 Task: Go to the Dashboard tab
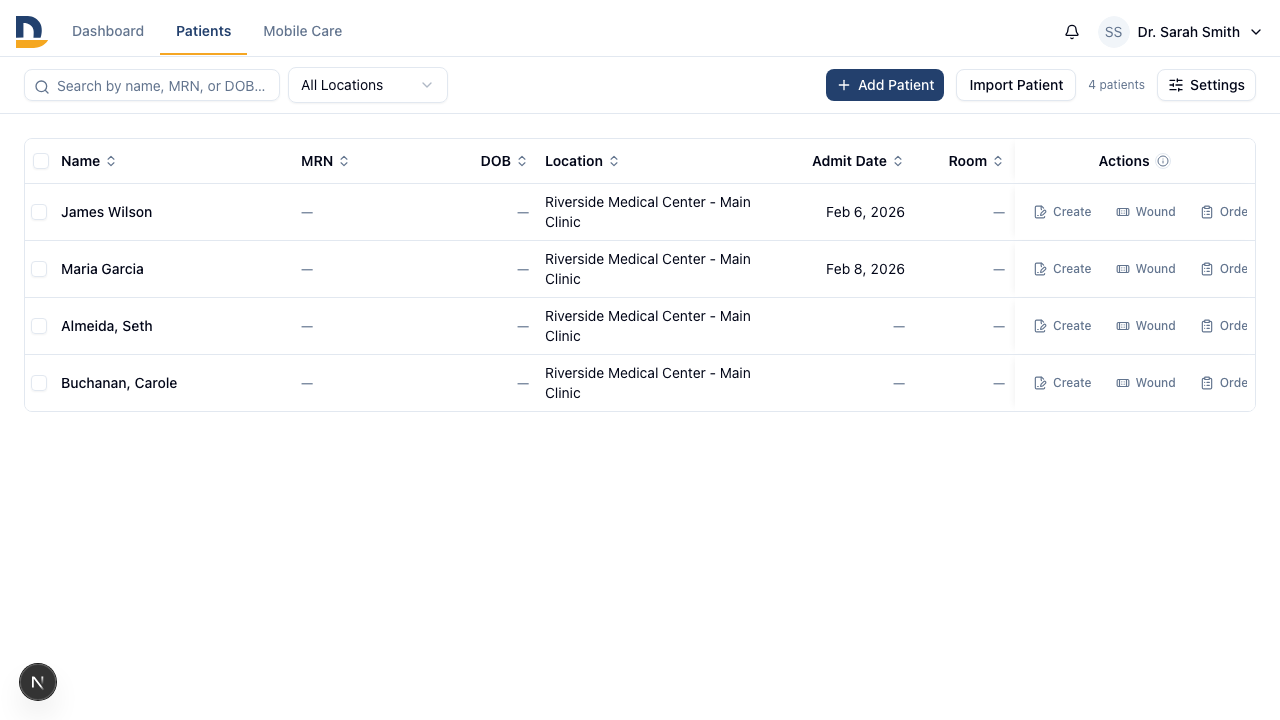[108, 31]
